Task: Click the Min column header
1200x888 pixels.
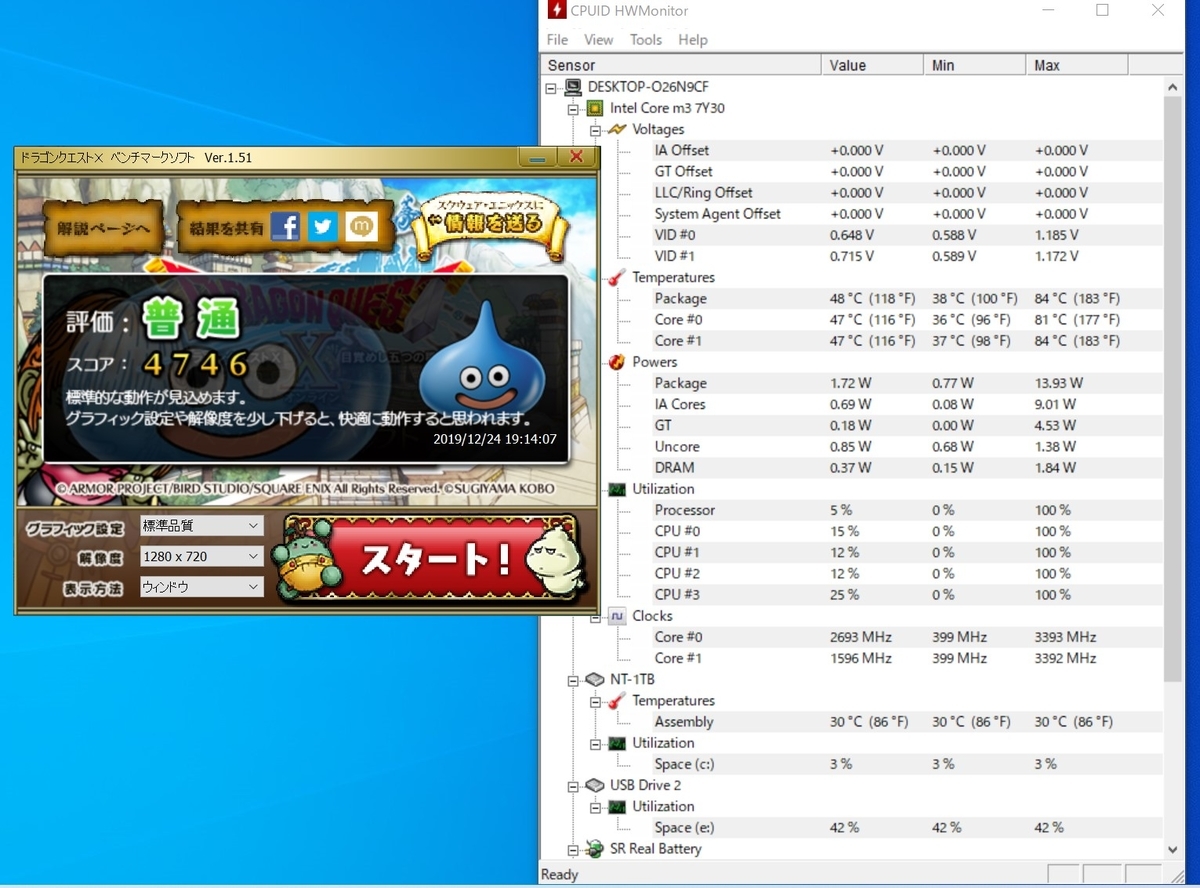Action: pyautogui.click(x=975, y=65)
